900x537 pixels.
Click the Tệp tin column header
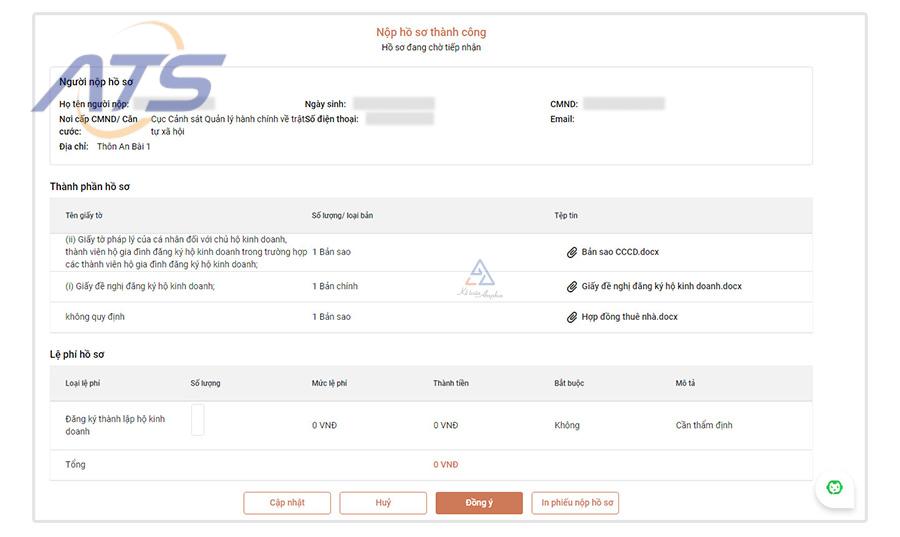(566, 216)
